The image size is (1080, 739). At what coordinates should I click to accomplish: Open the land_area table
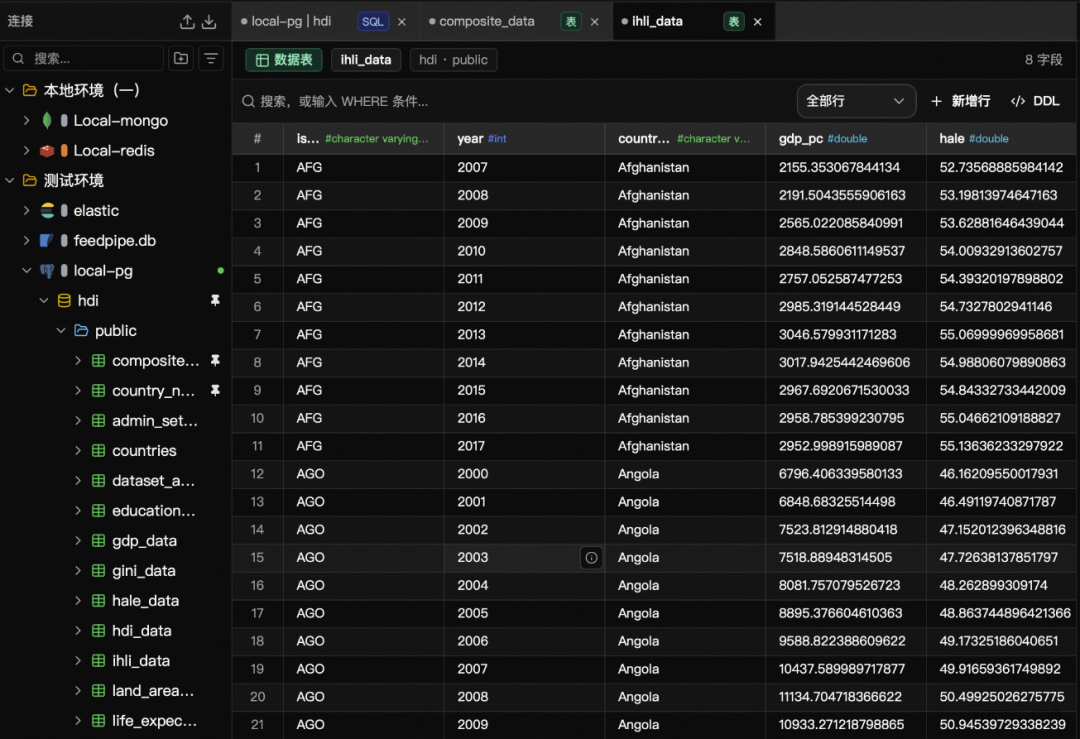[x=153, y=691]
